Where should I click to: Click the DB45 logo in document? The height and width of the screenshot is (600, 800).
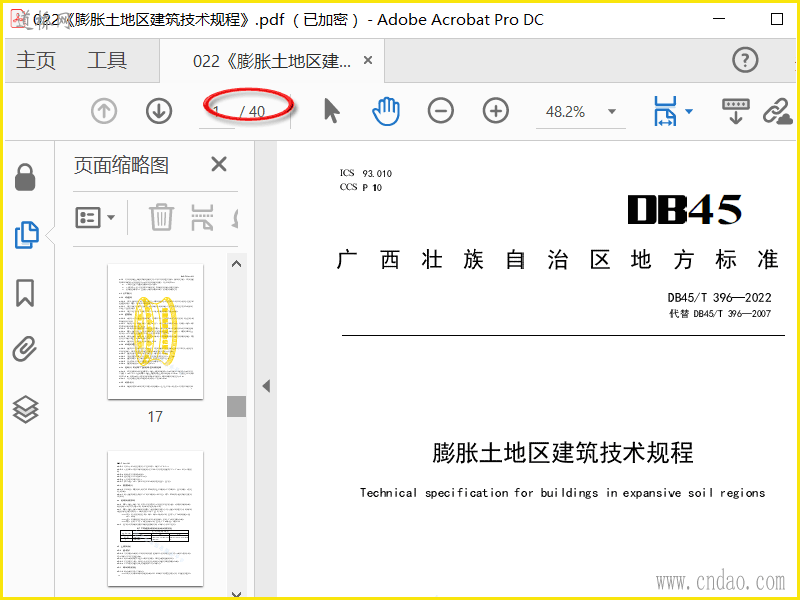coord(685,210)
